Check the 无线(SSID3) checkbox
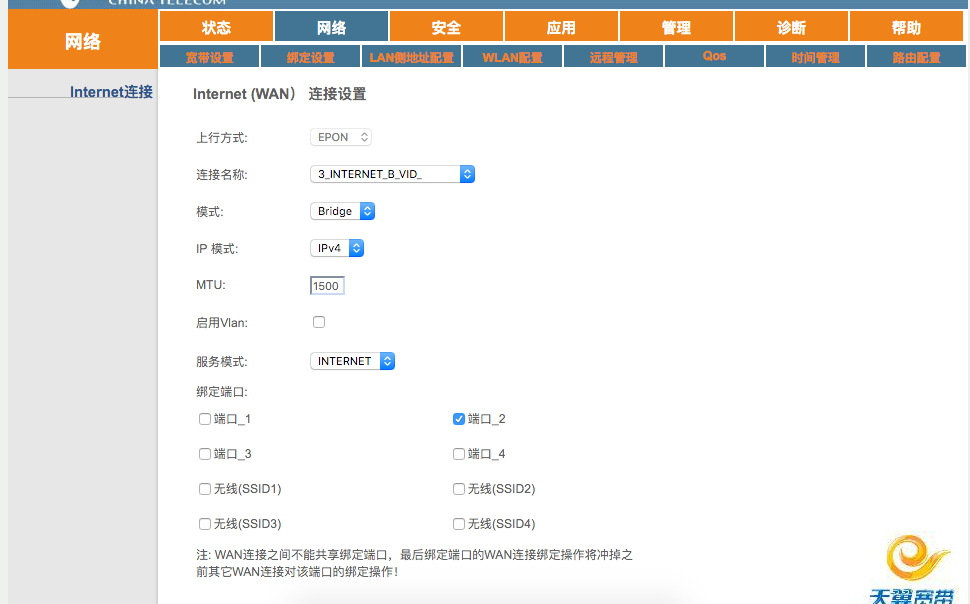The width and height of the screenshot is (970, 604). click(205, 524)
